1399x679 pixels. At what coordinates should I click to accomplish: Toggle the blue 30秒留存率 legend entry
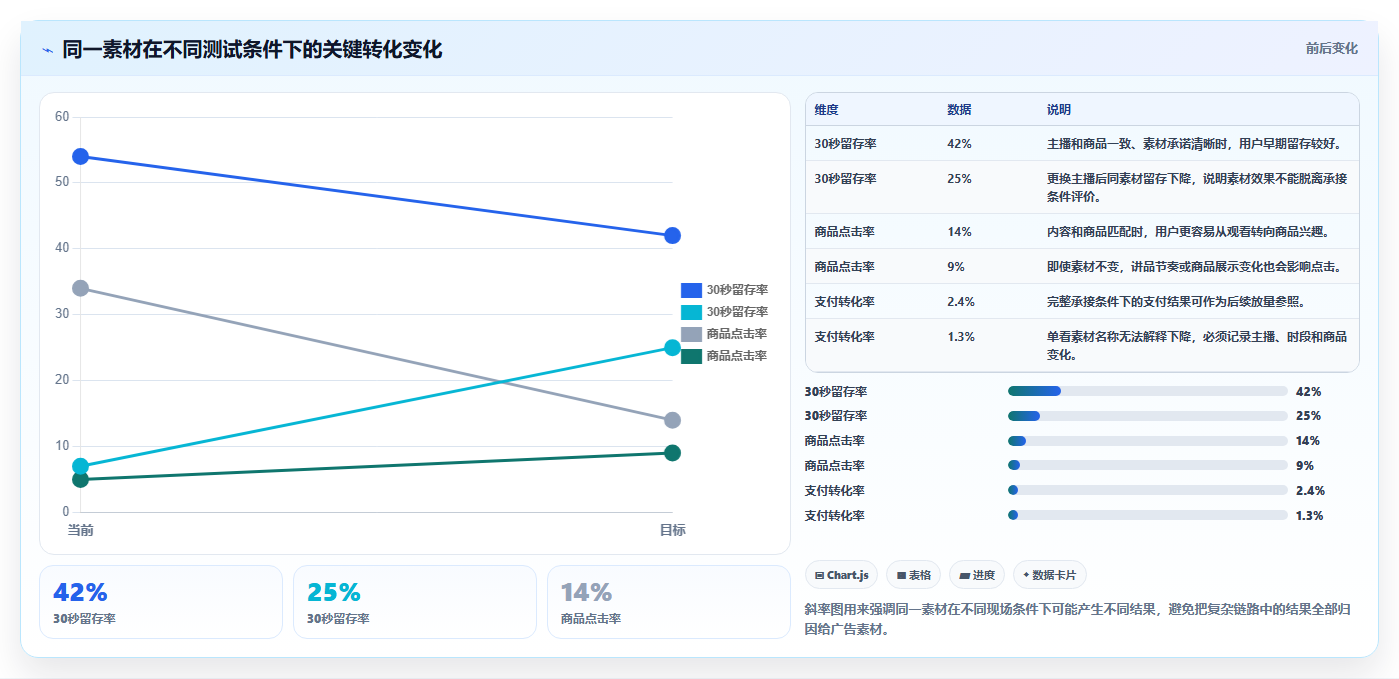(x=724, y=290)
